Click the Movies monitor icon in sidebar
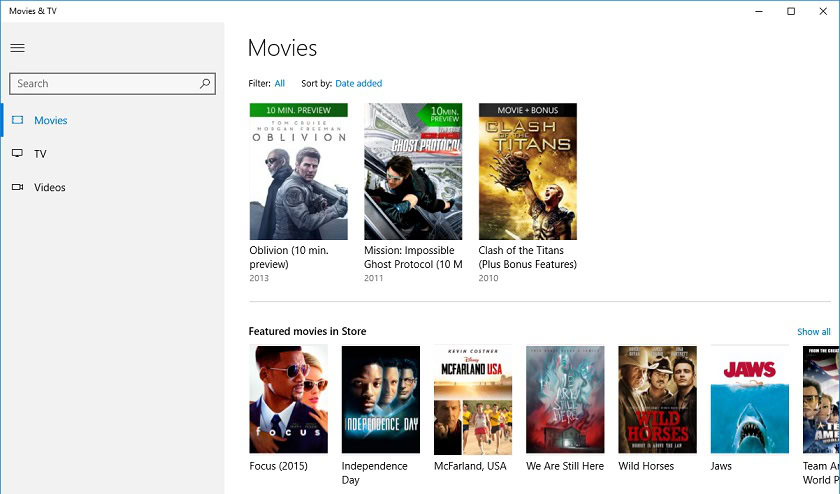 point(17,120)
